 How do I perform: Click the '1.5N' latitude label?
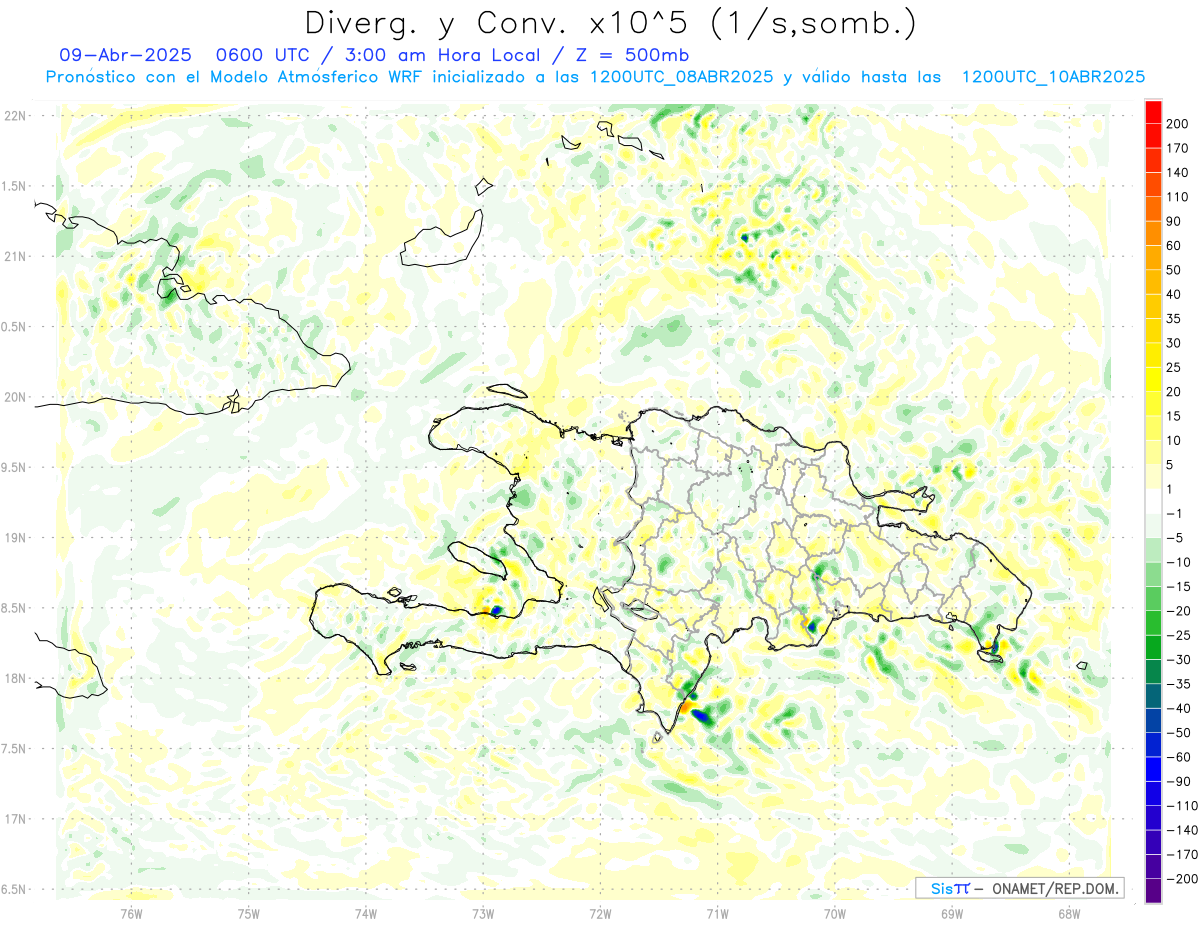(15, 186)
